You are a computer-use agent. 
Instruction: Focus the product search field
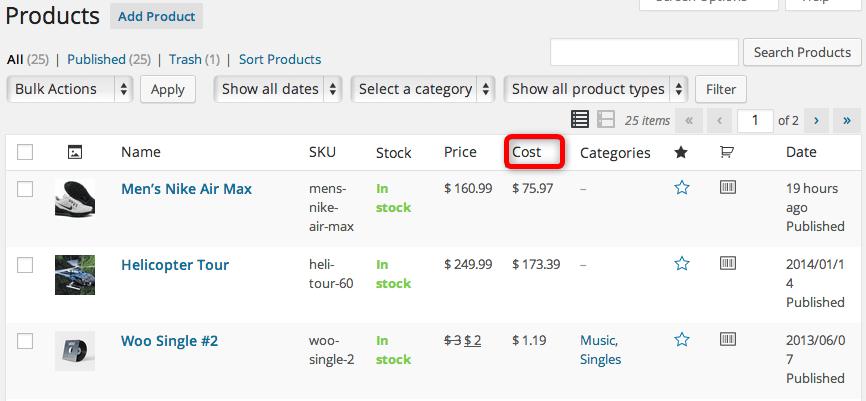coord(643,53)
